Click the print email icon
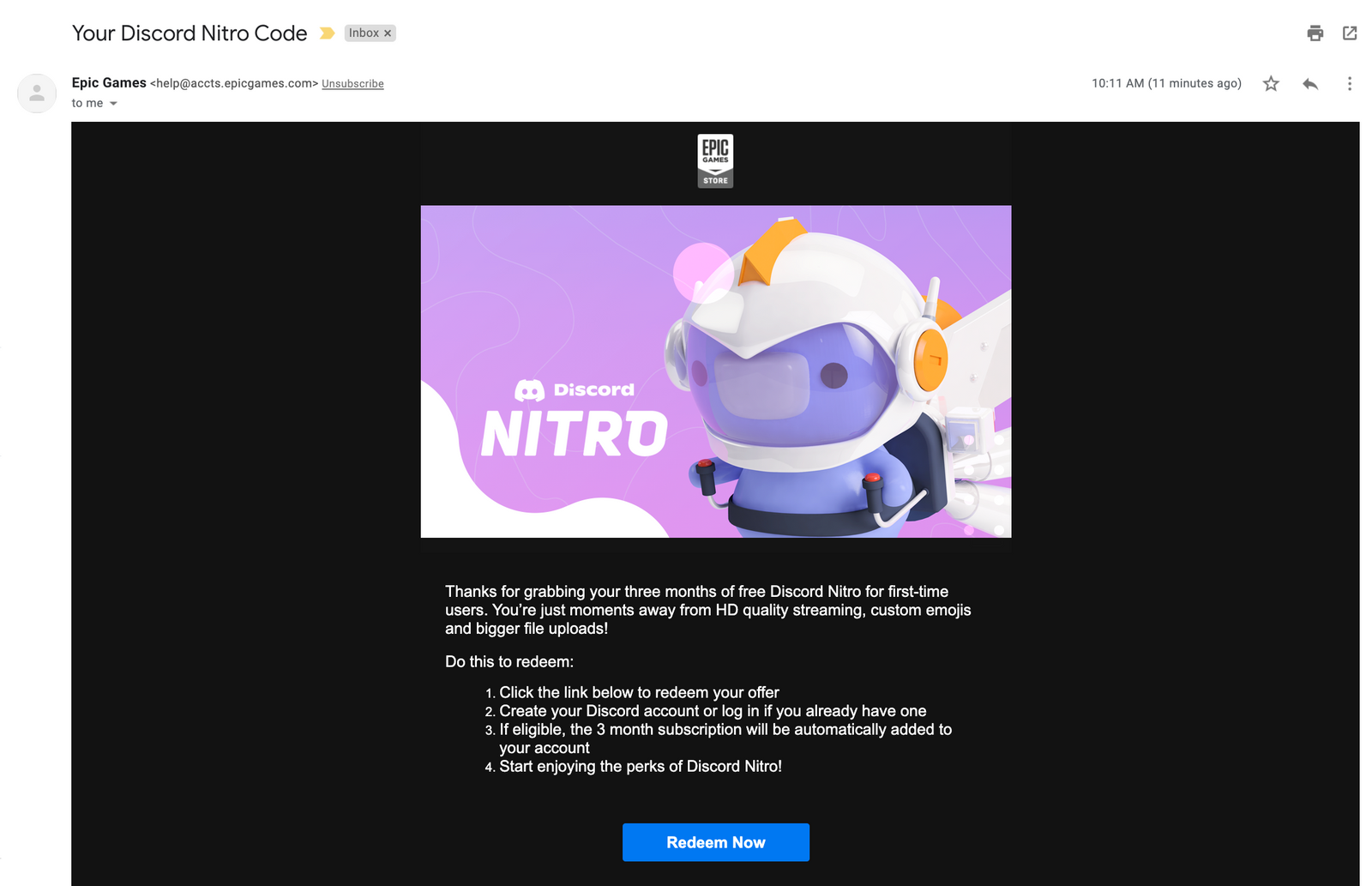Screen dimensions: 1372x886 1314,33
